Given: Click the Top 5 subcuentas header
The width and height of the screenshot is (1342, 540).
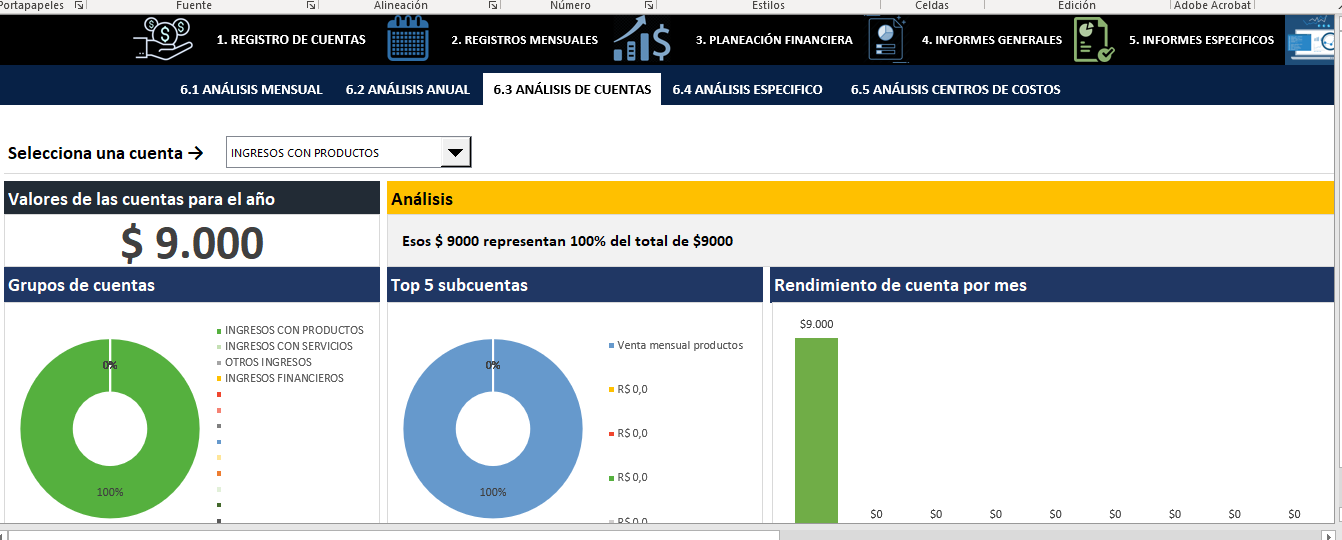Looking at the screenshot, I should click(575, 285).
